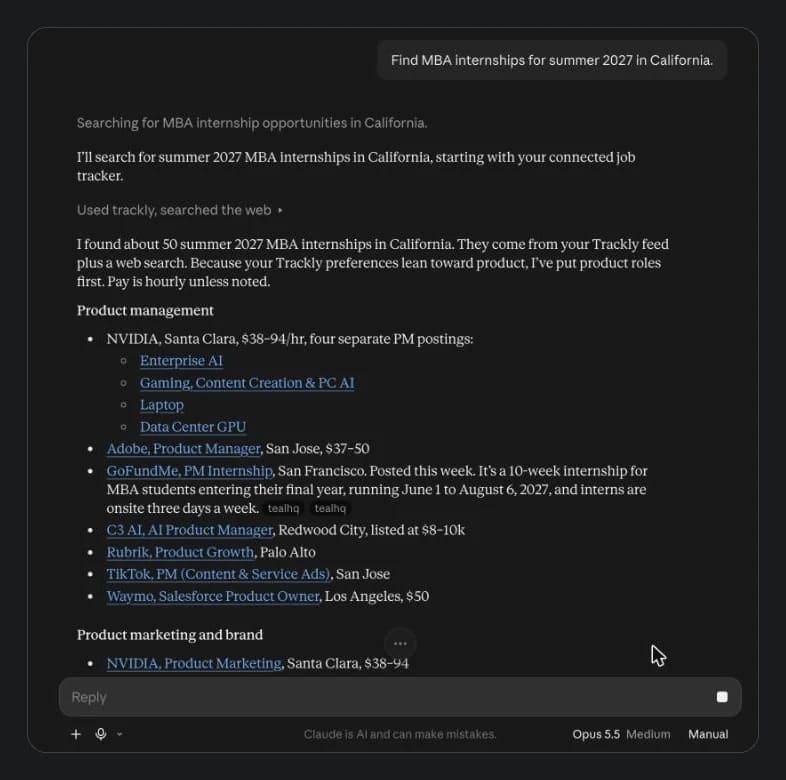Screen dimensions: 786x780
Task: Open TikTok, PM (Content & Service Ads) link
Action: 218,574
